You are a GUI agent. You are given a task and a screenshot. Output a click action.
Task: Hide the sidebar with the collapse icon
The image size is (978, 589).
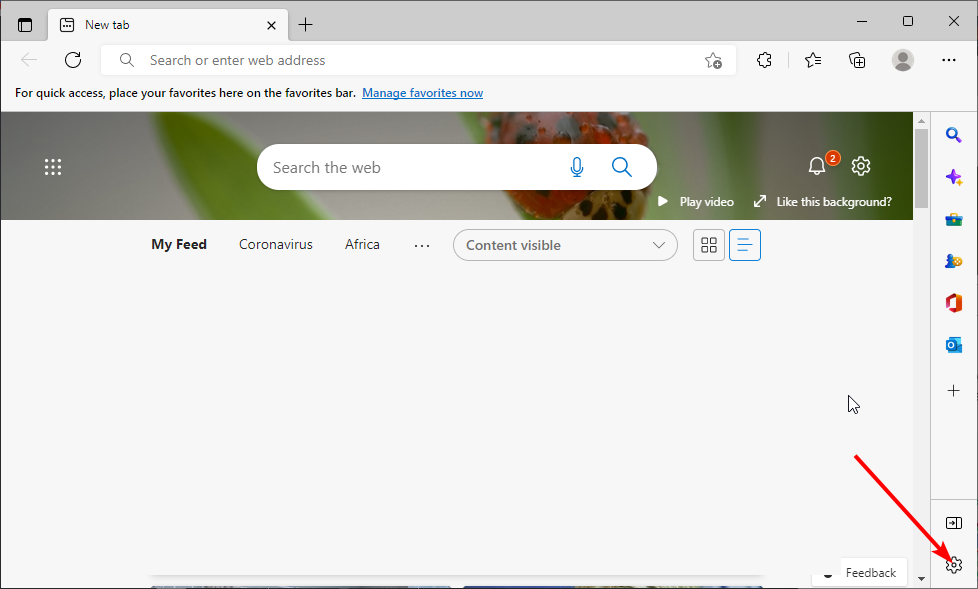click(x=954, y=523)
